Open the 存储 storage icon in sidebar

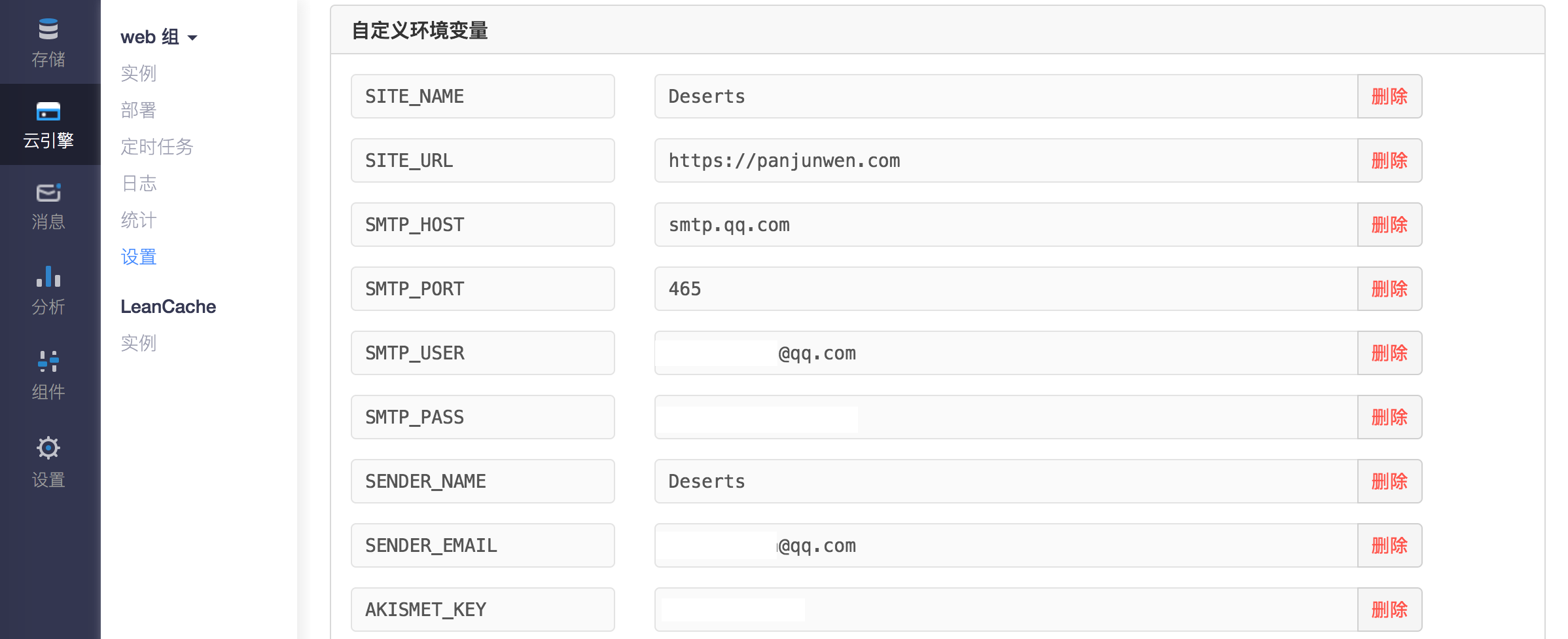[48, 30]
